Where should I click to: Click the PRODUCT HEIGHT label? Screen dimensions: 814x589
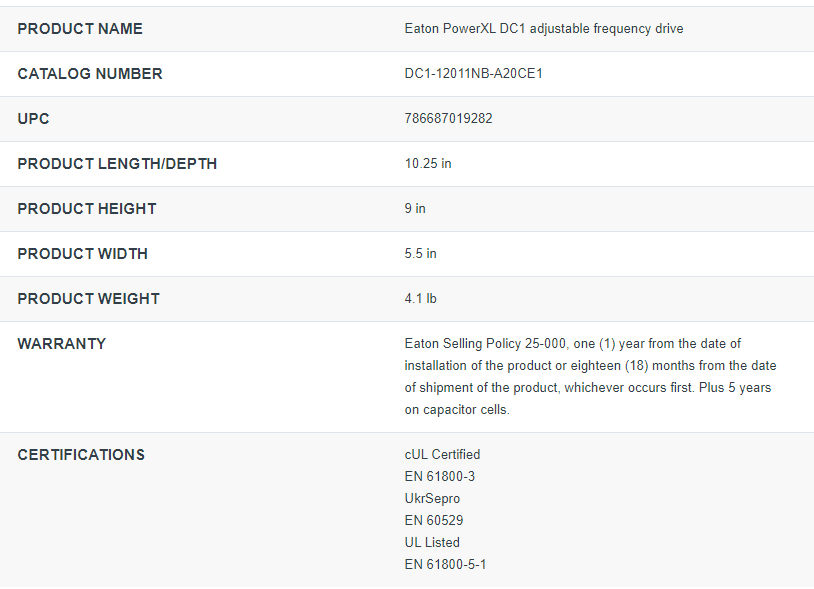click(87, 209)
